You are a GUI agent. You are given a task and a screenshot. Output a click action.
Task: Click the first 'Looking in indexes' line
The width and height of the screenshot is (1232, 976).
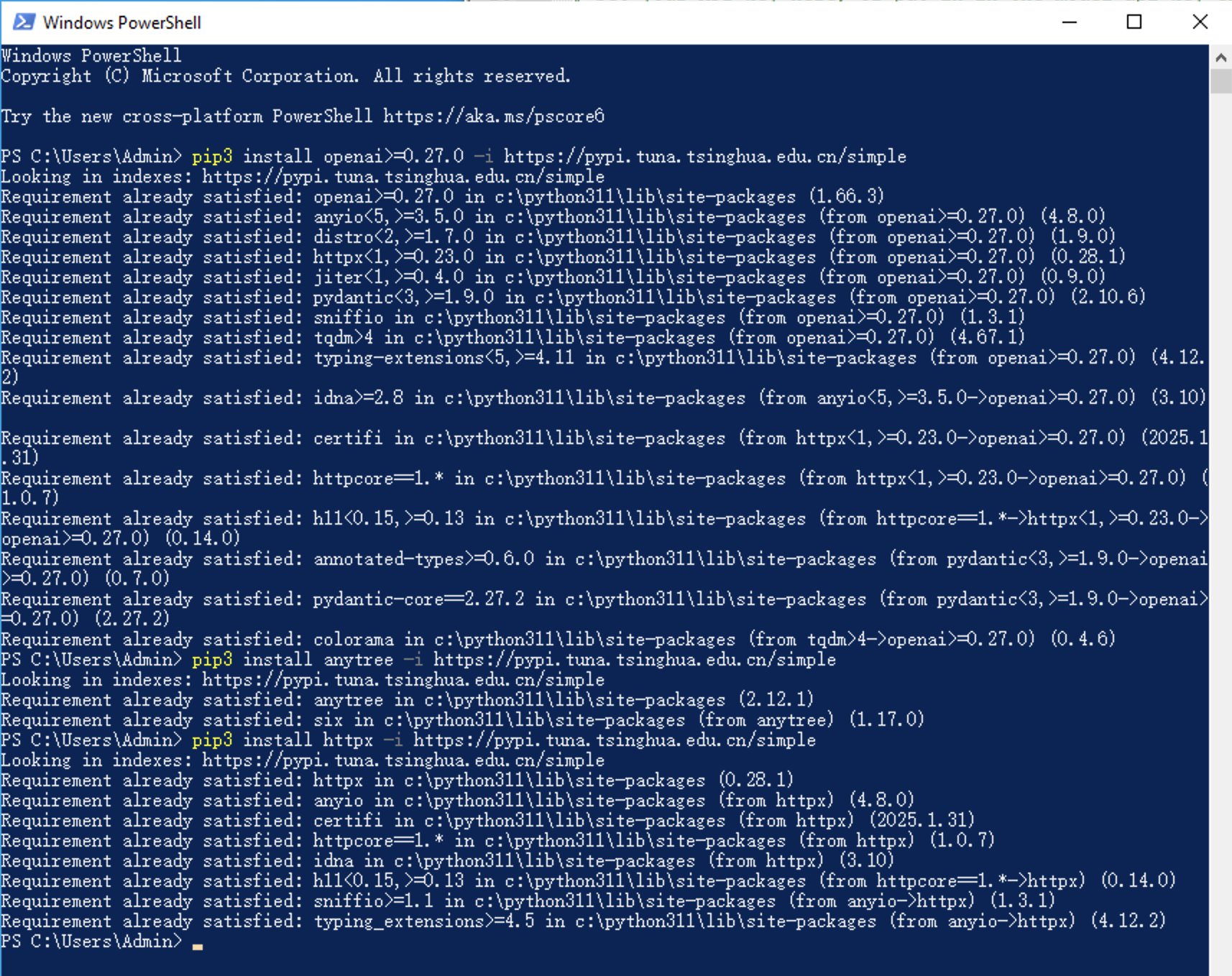(303, 177)
